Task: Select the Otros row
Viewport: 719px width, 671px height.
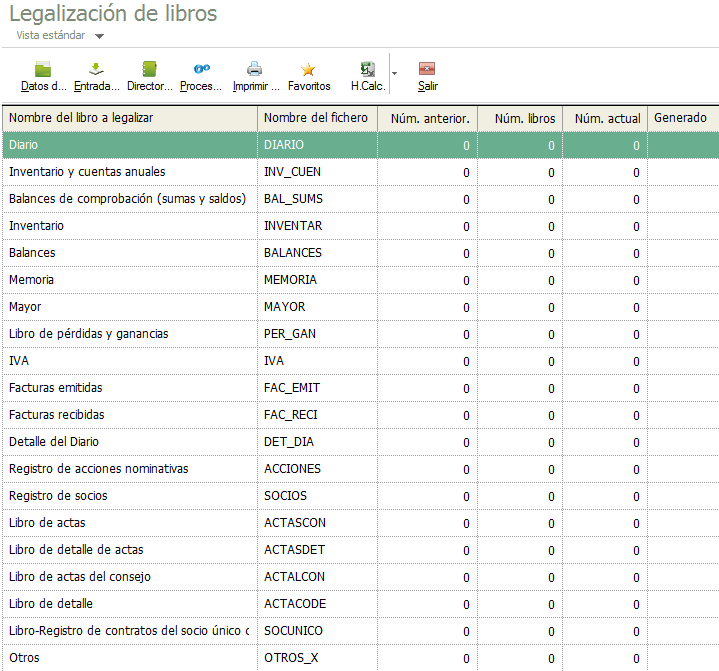Action: click(361, 658)
